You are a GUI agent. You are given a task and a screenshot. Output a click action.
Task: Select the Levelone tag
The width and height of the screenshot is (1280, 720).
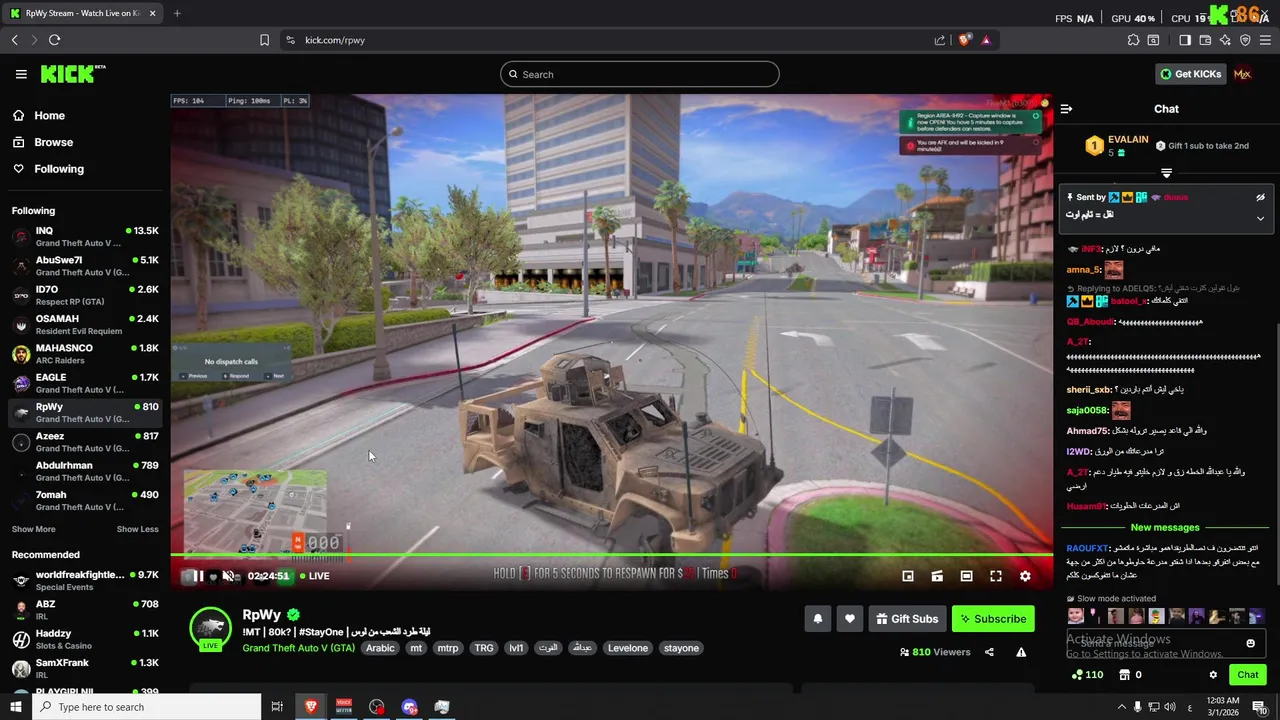(628, 648)
